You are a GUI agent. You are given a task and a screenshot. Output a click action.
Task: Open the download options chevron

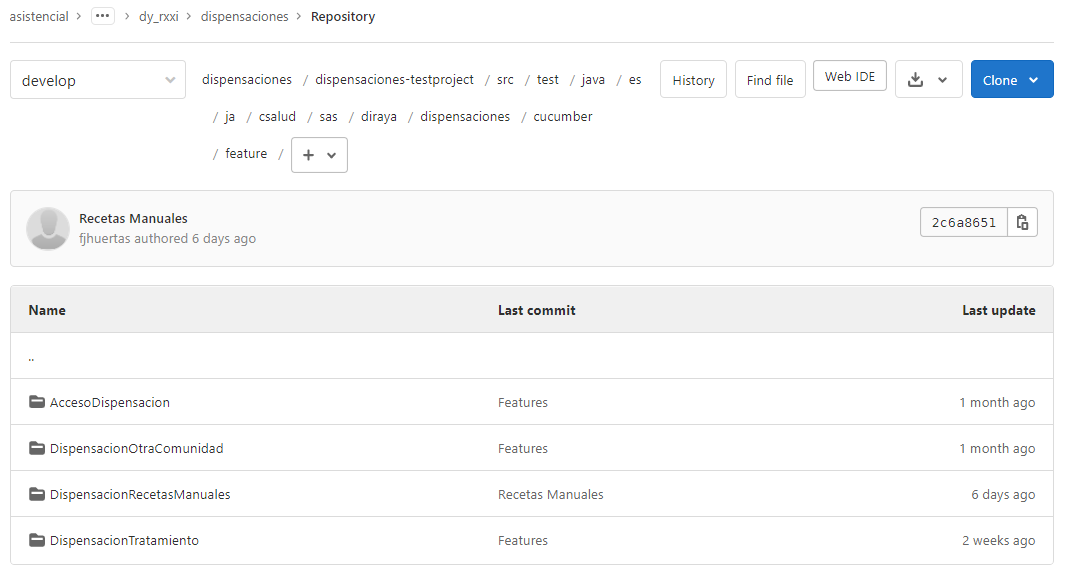943,80
